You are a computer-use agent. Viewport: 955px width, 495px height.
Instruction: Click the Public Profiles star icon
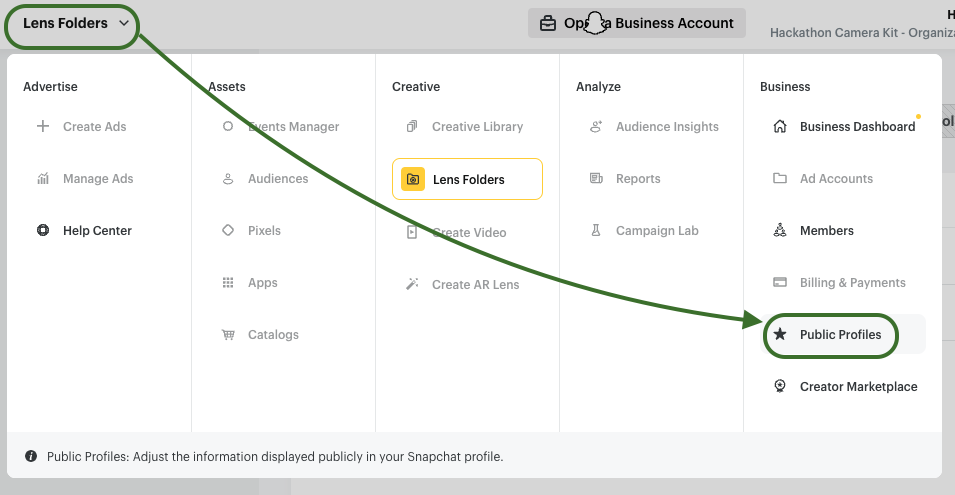coord(780,335)
